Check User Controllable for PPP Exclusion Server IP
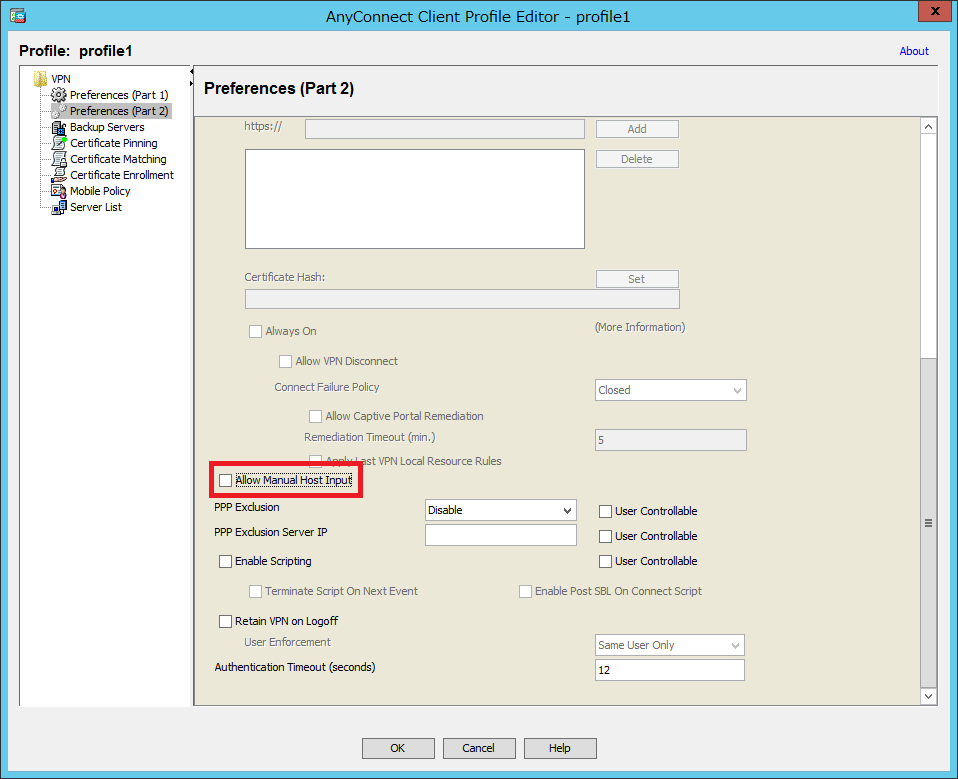Image resolution: width=958 pixels, height=779 pixels. click(x=605, y=536)
